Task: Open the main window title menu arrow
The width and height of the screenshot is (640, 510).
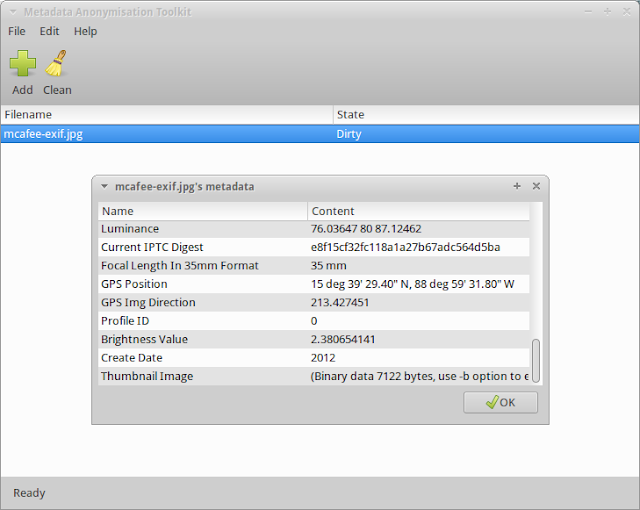Action: click(13, 12)
